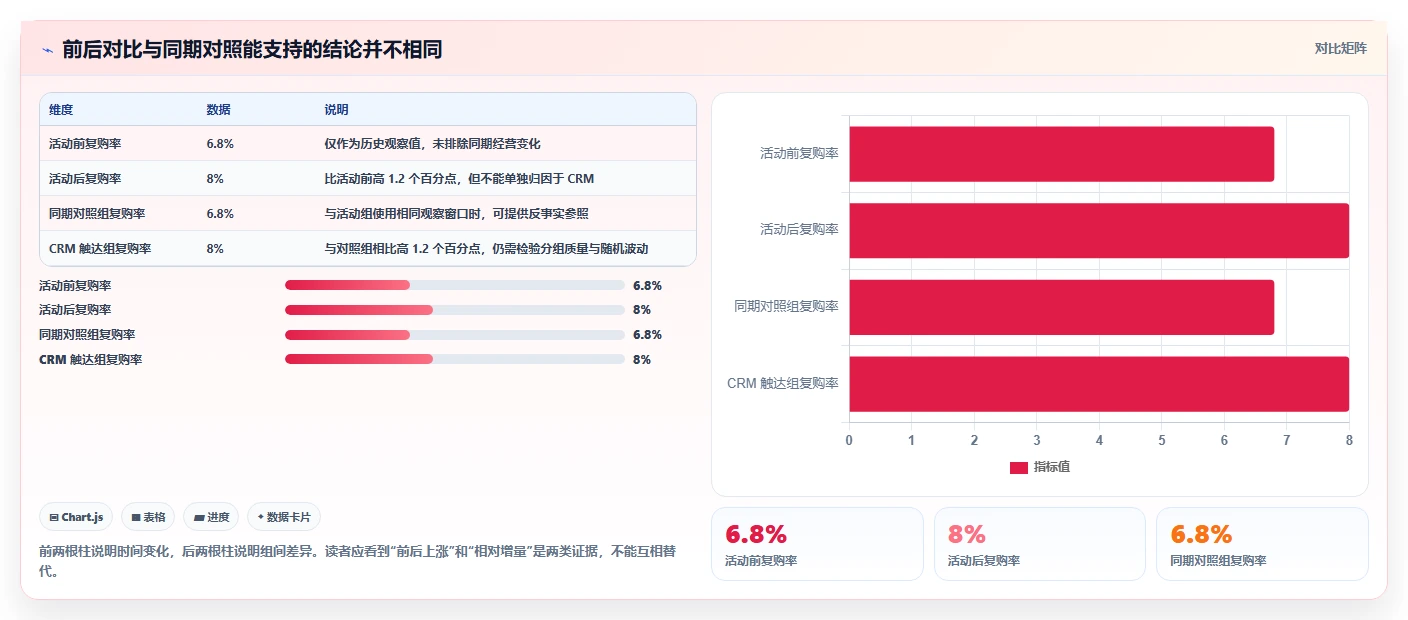1408x620 pixels.
Task: Click the 进度 tag chip
Action: (x=211, y=517)
